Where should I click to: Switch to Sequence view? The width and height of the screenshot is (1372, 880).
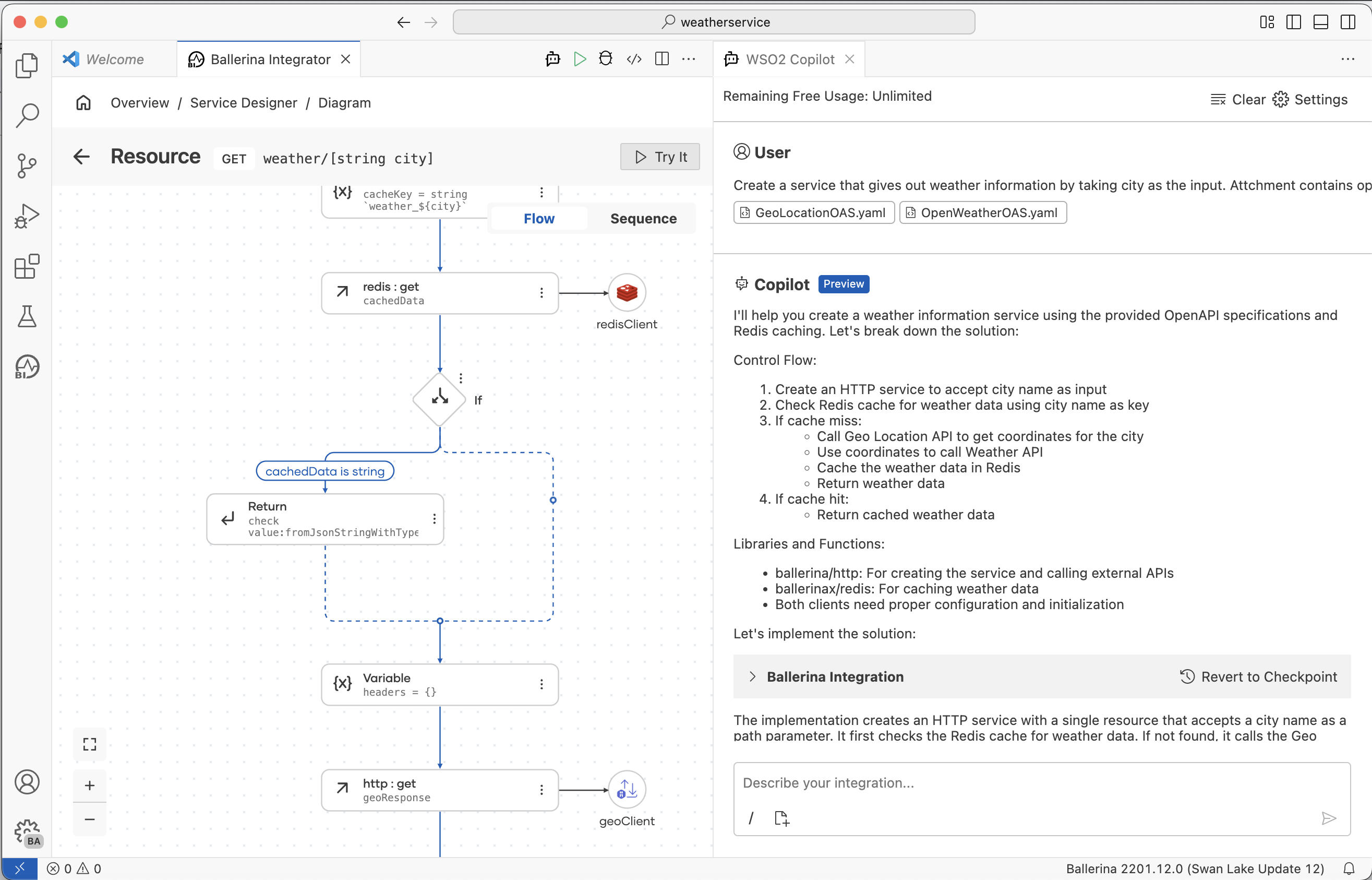(643, 218)
